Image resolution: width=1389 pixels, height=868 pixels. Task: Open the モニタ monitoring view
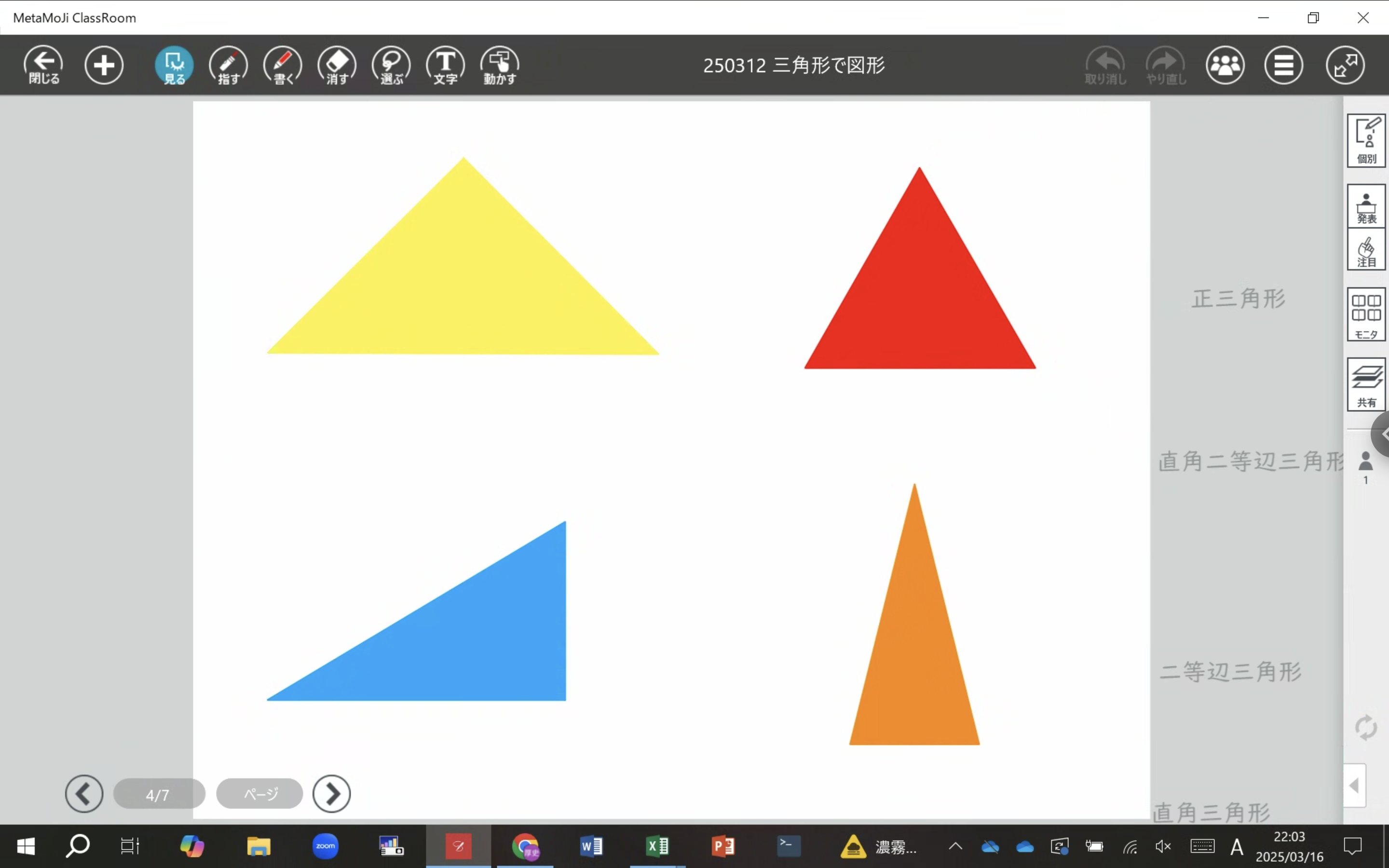(1366, 314)
